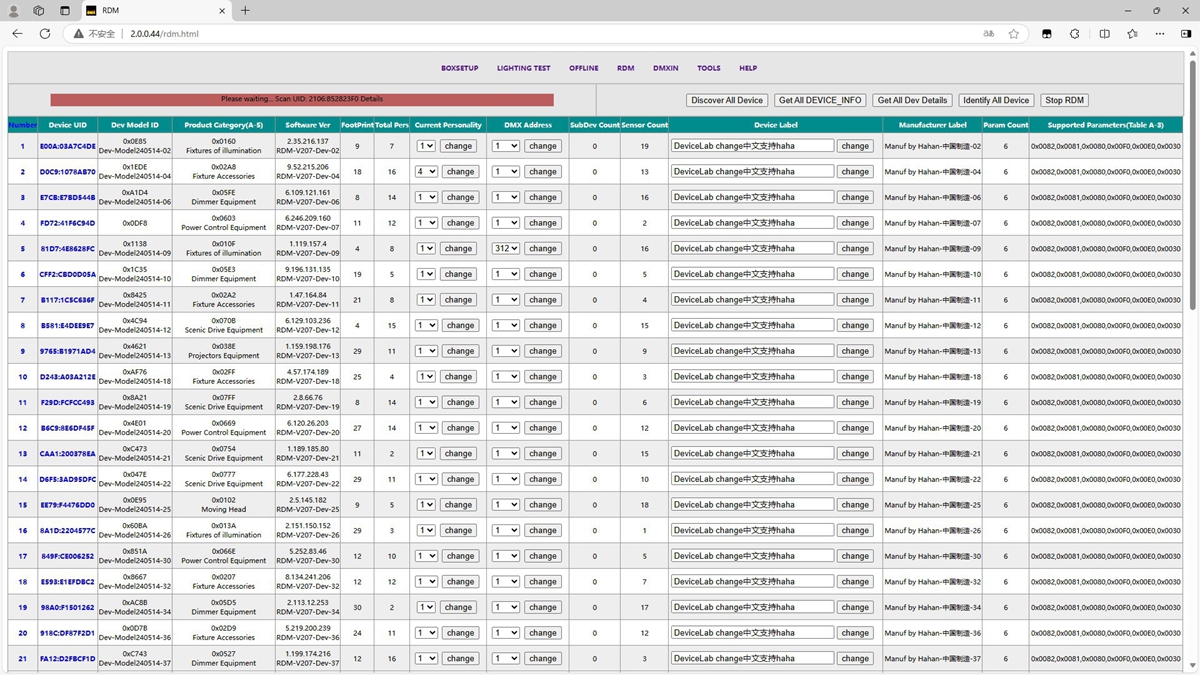
Task: Click the translate page icon in the address bar
Action: pyautogui.click(x=988, y=33)
